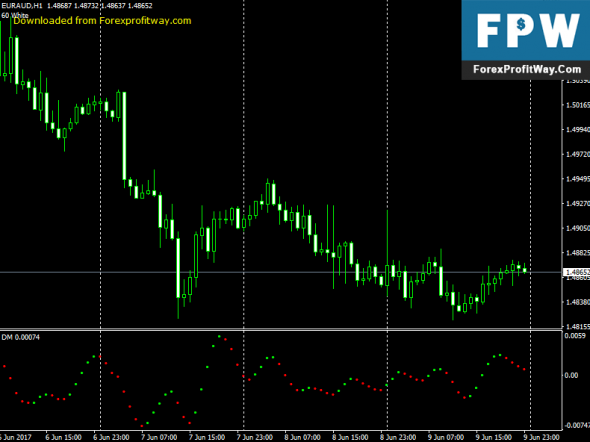The height and width of the screenshot is (442, 590).
Task: Click the 1.49270 price scale label
Action: coord(578,204)
